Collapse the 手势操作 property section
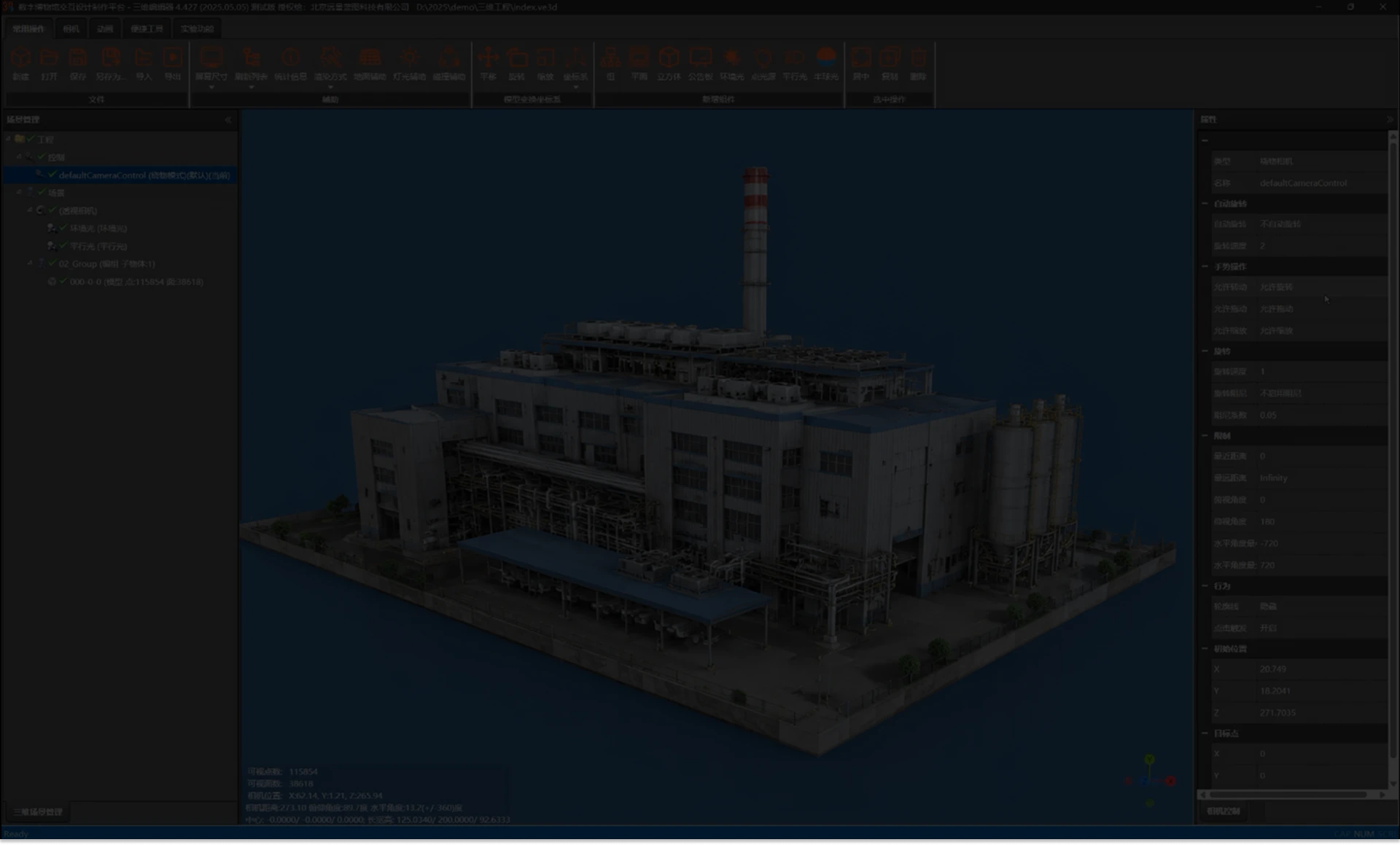1400x845 pixels. [x=1205, y=266]
